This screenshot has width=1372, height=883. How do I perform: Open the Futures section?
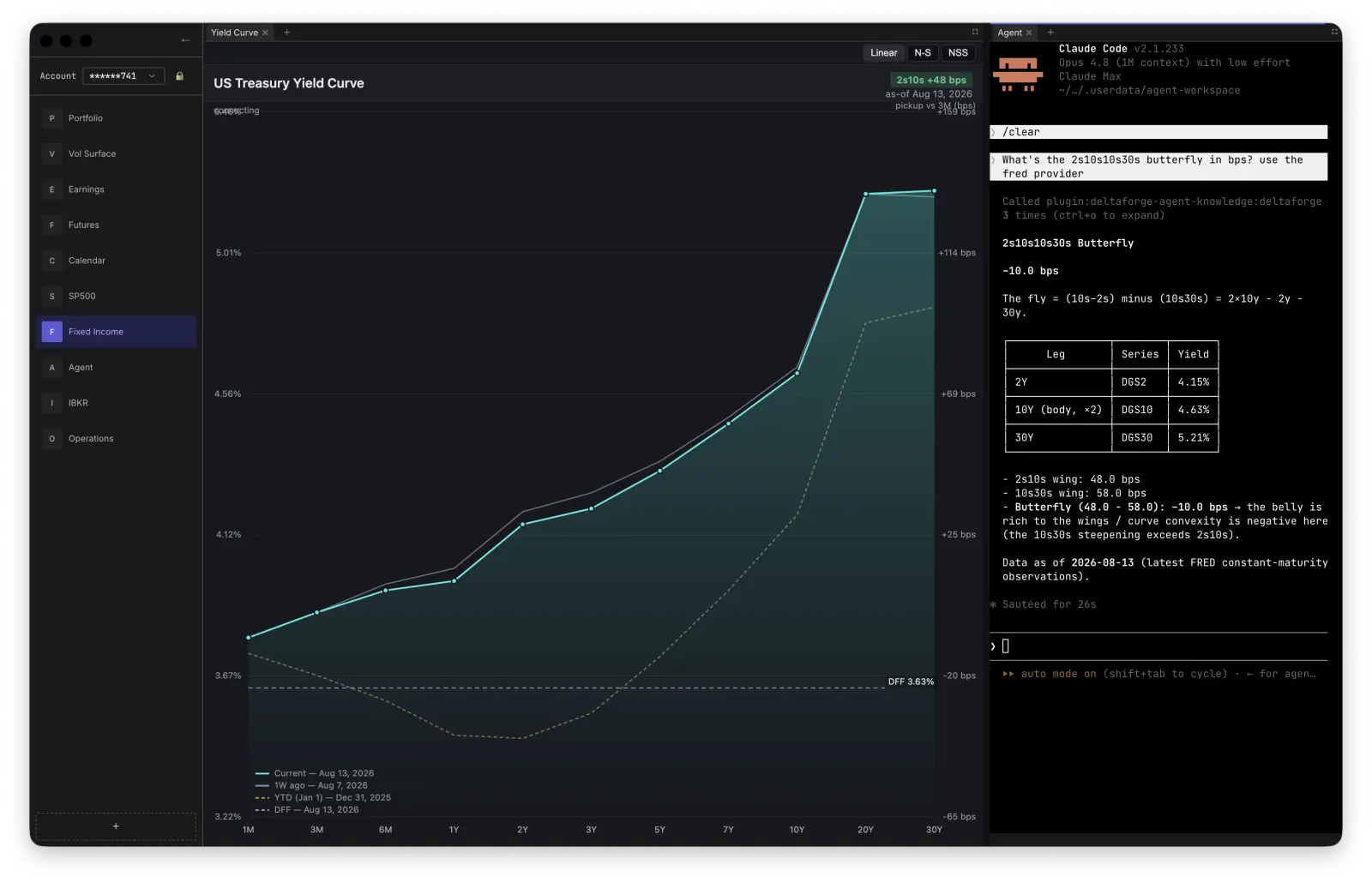point(117,225)
